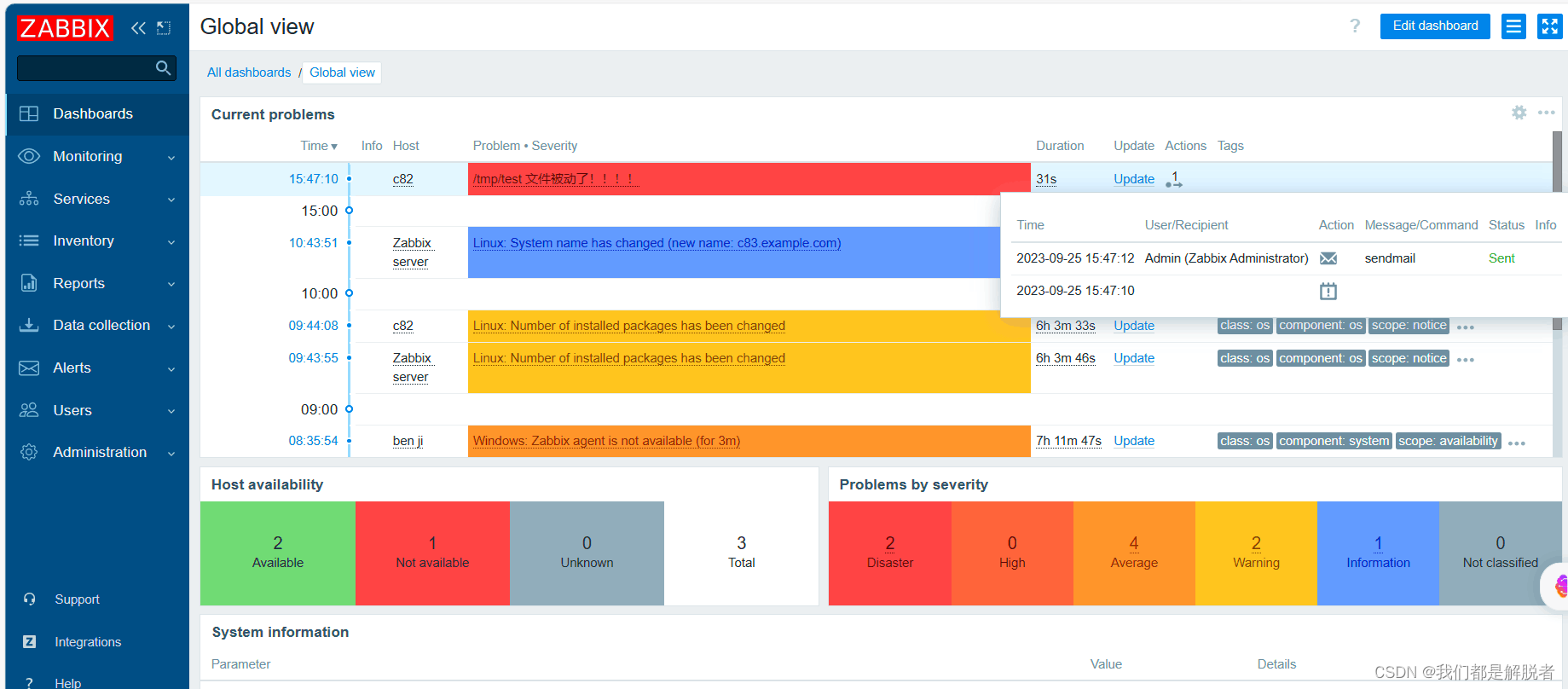Viewport: 1568px width, 689px height.
Task: Click the Alerts envelope icon
Action: (x=29, y=368)
